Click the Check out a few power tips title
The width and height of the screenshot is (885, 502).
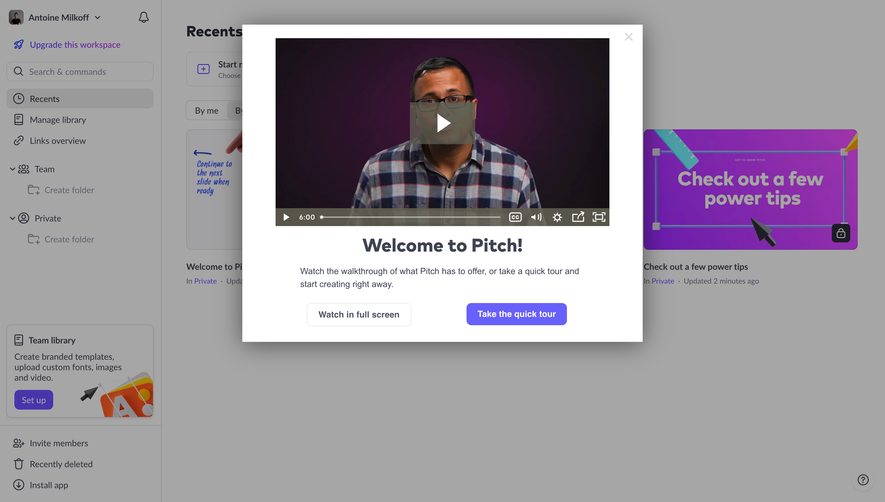pos(696,267)
